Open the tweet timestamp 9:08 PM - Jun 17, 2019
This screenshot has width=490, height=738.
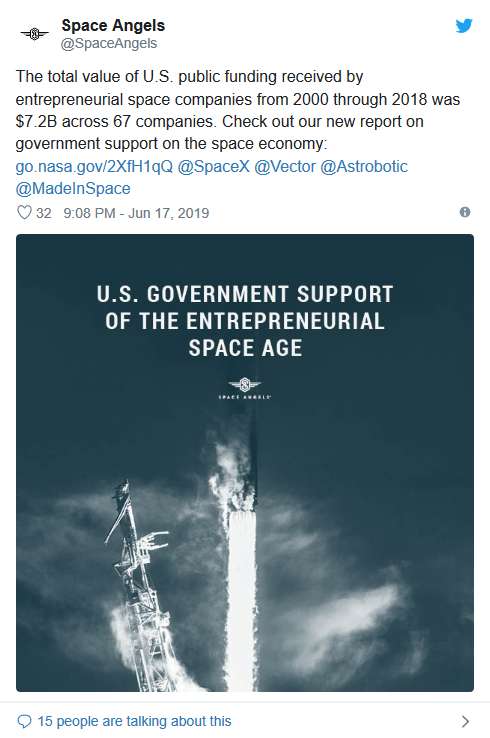click(x=136, y=213)
